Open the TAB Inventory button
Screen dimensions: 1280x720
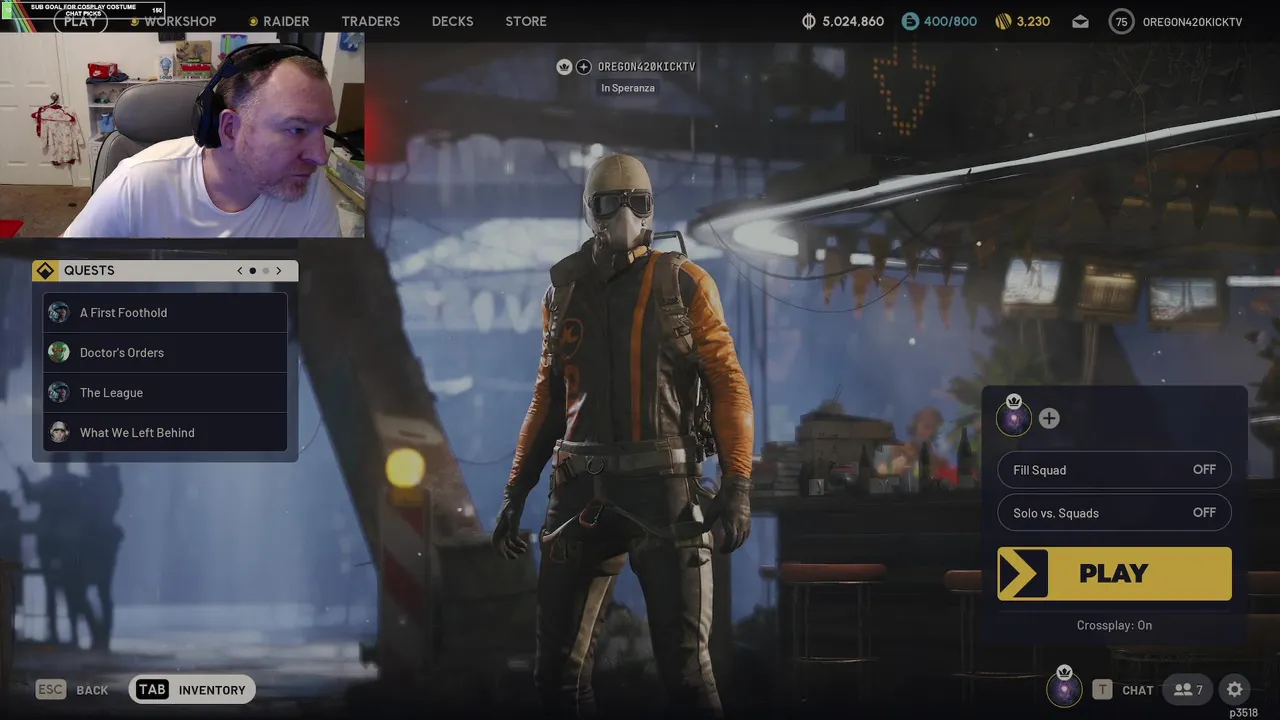pyautogui.click(x=192, y=690)
